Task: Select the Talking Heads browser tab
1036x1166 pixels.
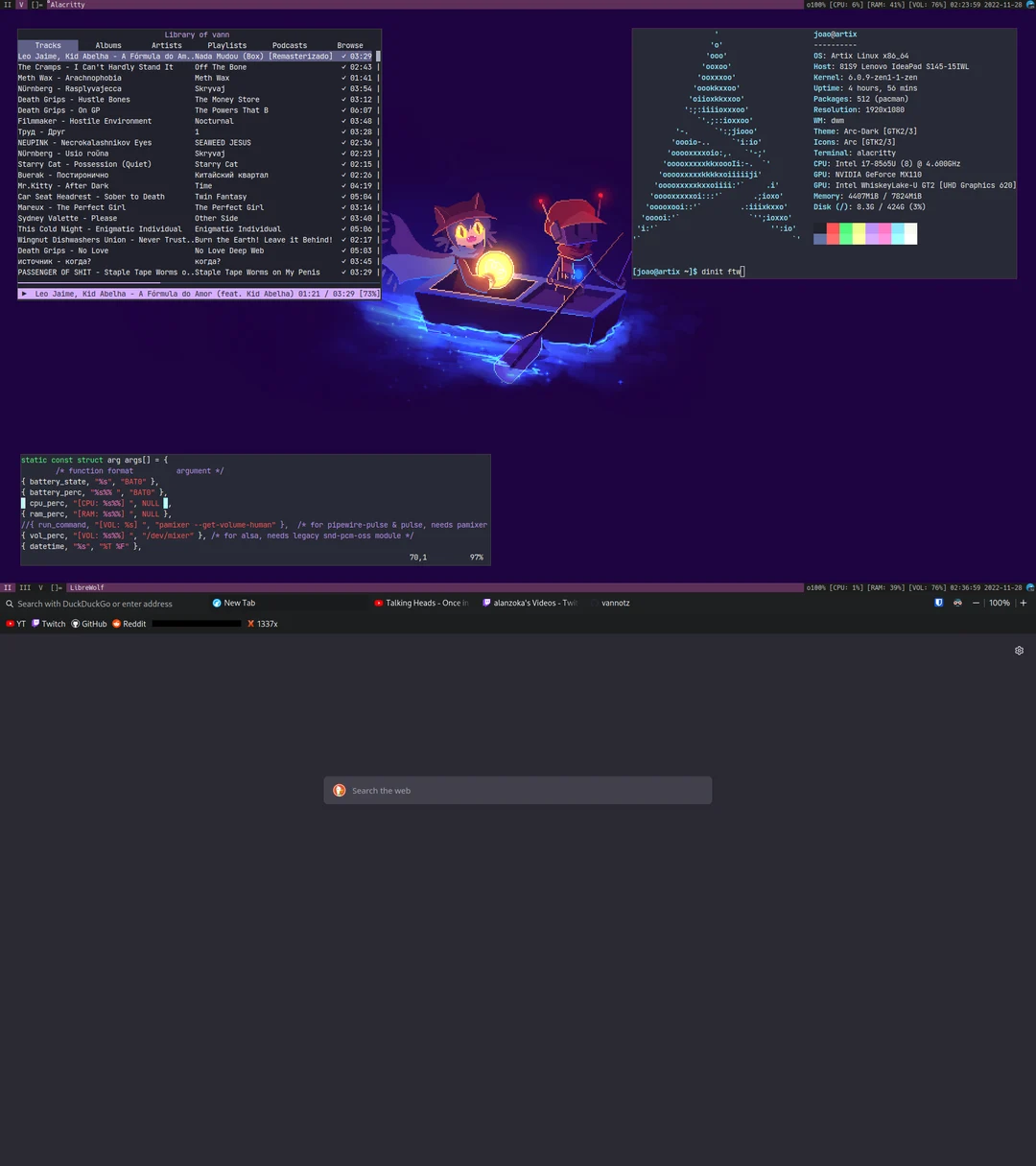Action: tap(422, 603)
